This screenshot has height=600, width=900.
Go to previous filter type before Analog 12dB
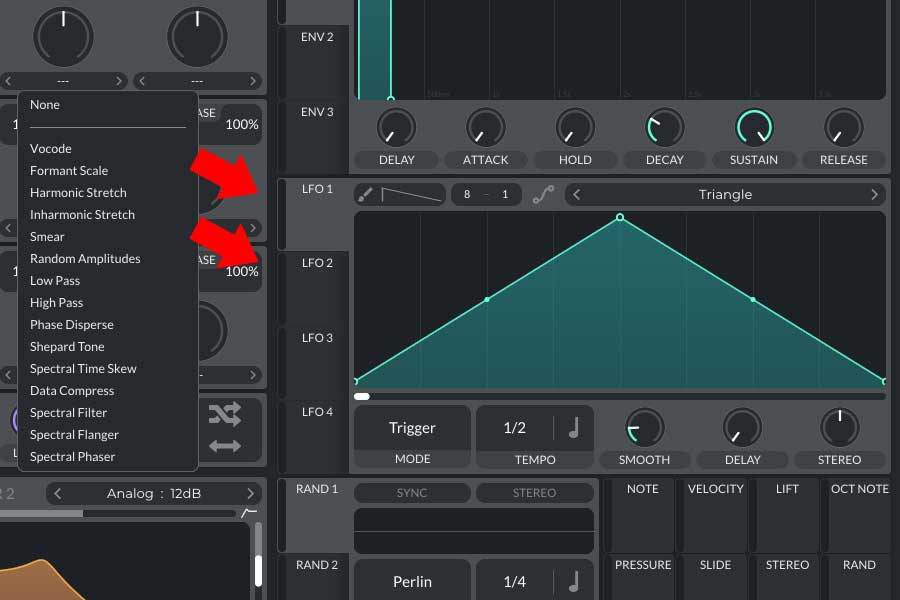tap(57, 493)
